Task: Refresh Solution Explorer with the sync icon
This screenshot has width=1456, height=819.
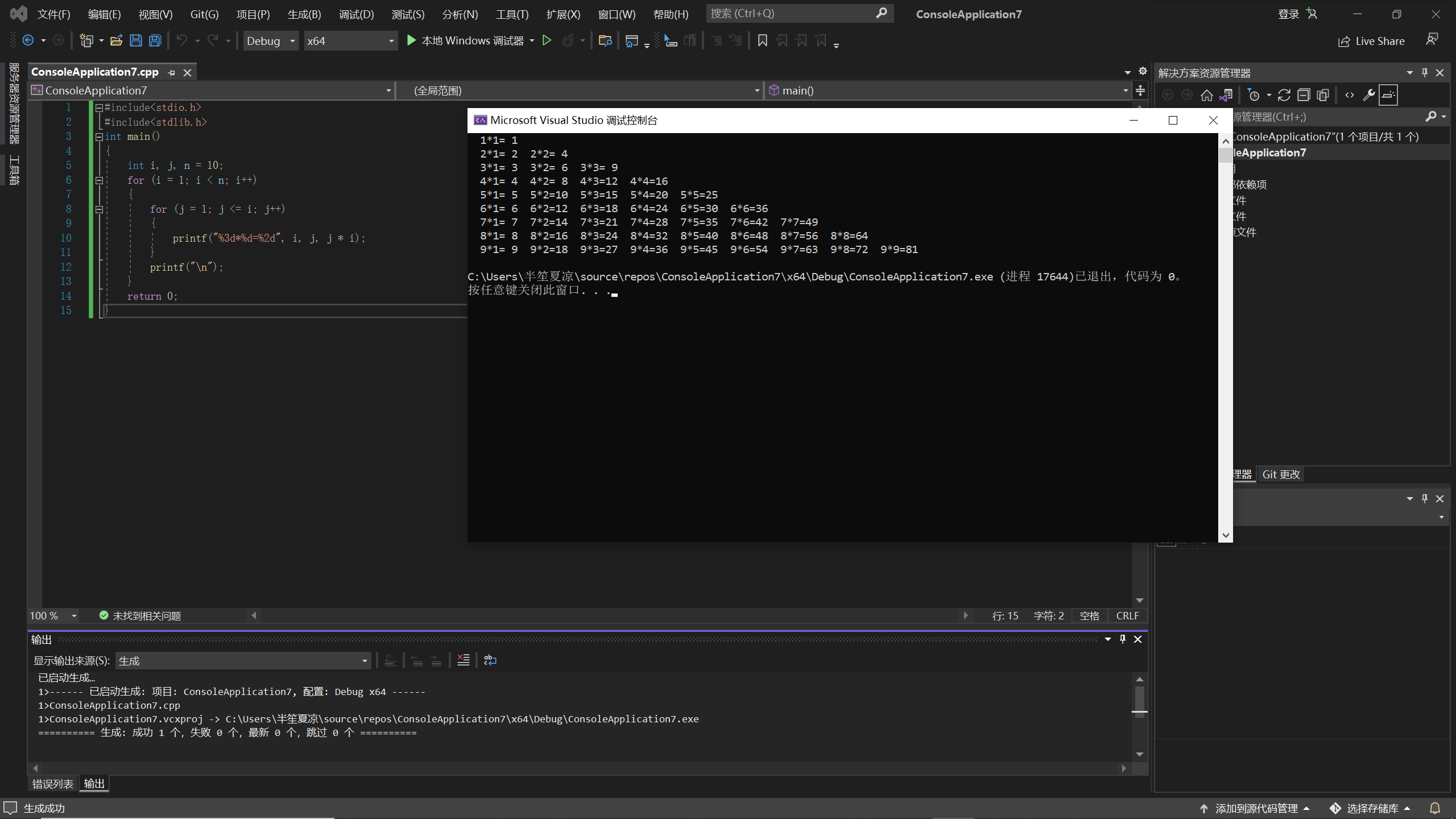Action: 1284,95
